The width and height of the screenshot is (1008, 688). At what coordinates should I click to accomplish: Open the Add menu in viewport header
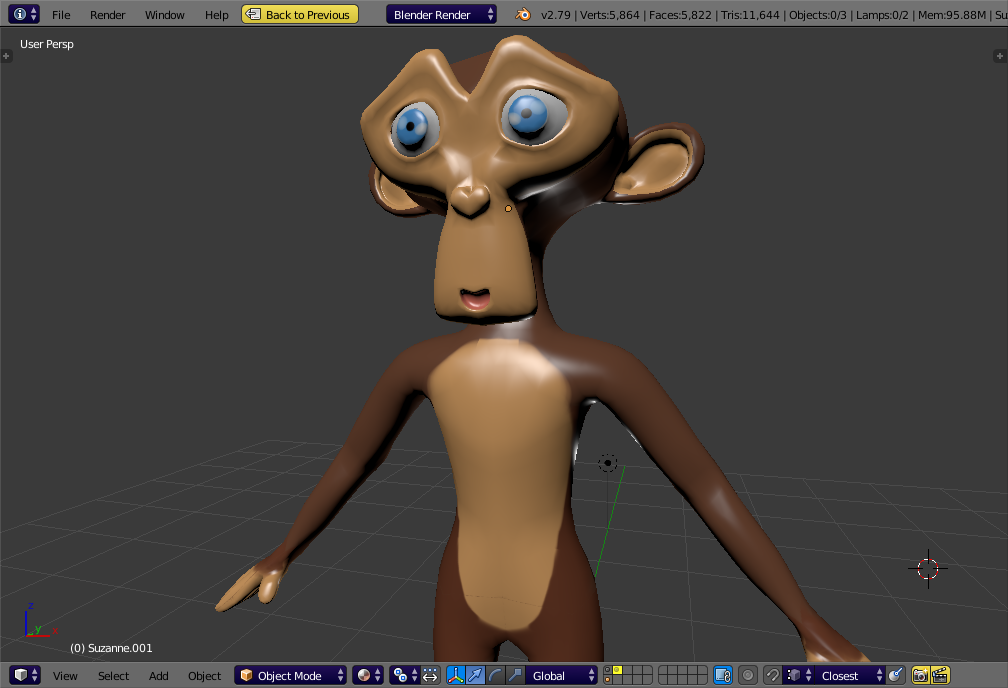click(x=159, y=676)
